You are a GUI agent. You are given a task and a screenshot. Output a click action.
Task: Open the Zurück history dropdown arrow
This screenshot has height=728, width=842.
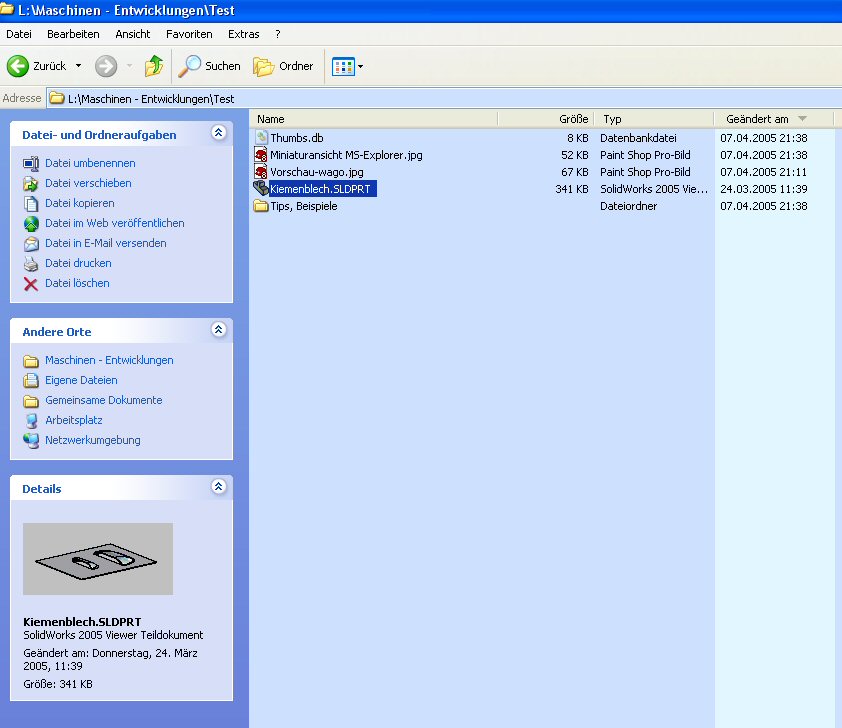pos(79,66)
